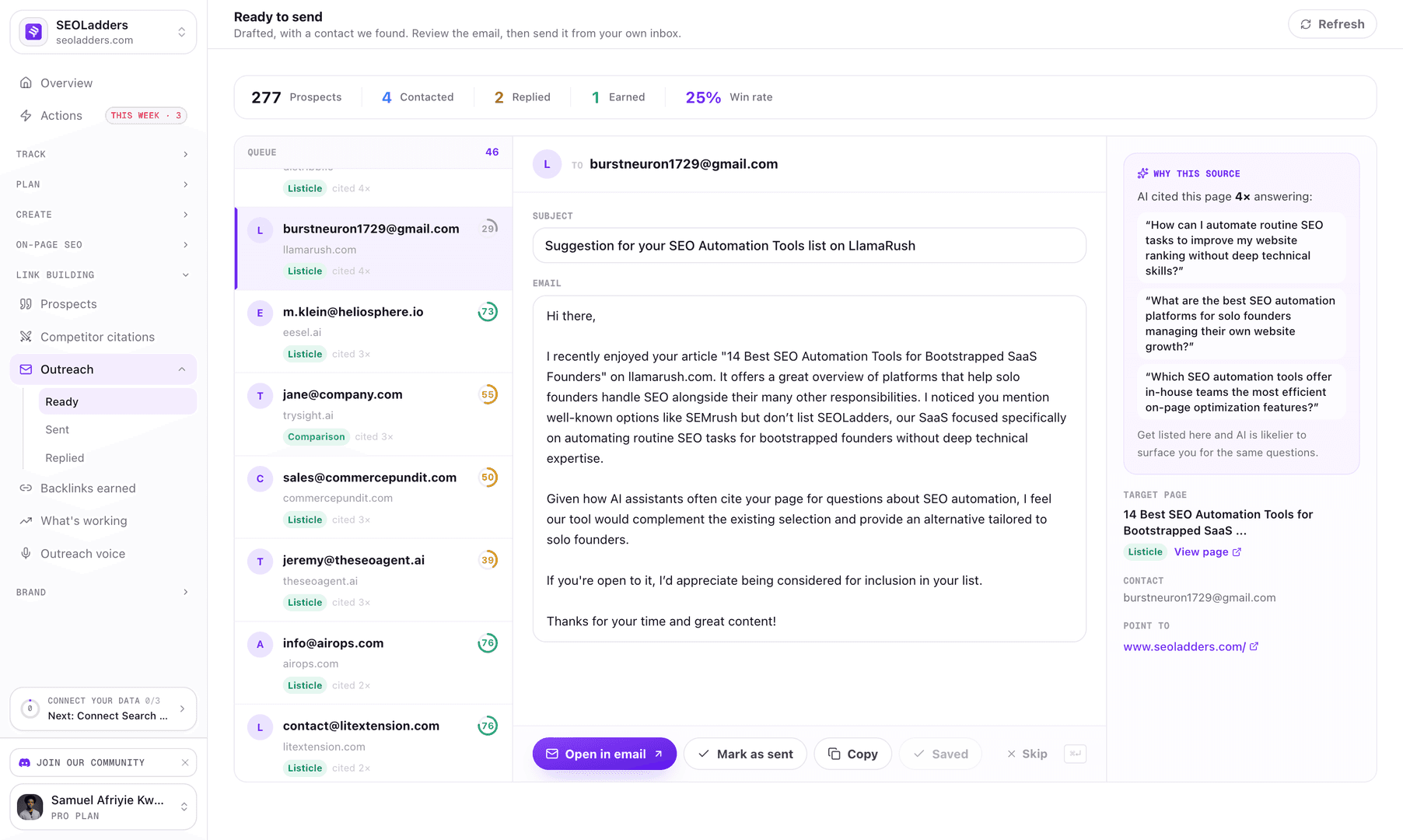Open the Connect Your Data next step
Viewport: 1403px width, 840px height.
(x=103, y=709)
